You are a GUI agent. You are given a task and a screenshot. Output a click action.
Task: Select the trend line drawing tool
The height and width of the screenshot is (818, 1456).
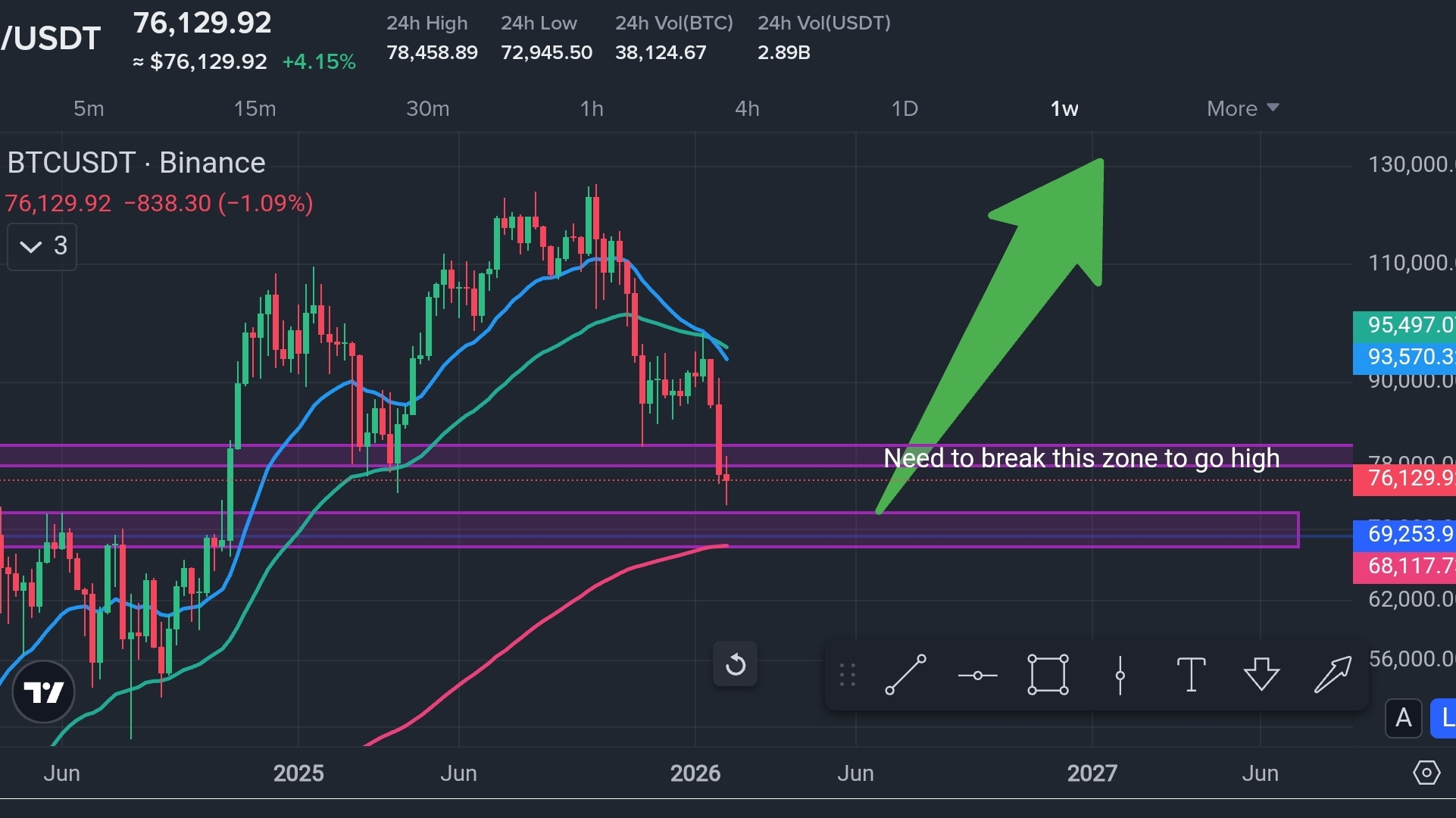pos(906,674)
